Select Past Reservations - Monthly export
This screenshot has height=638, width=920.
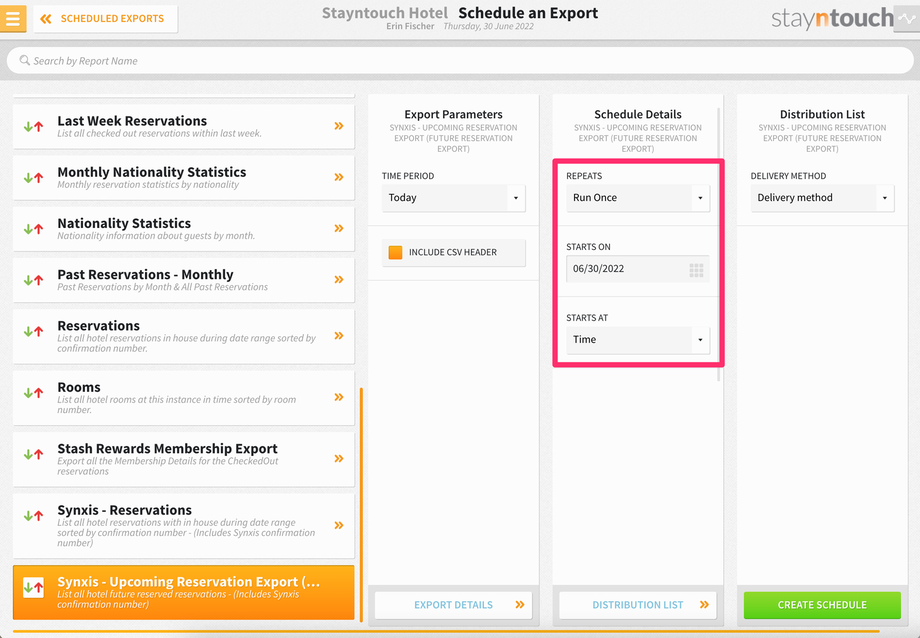pos(184,279)
